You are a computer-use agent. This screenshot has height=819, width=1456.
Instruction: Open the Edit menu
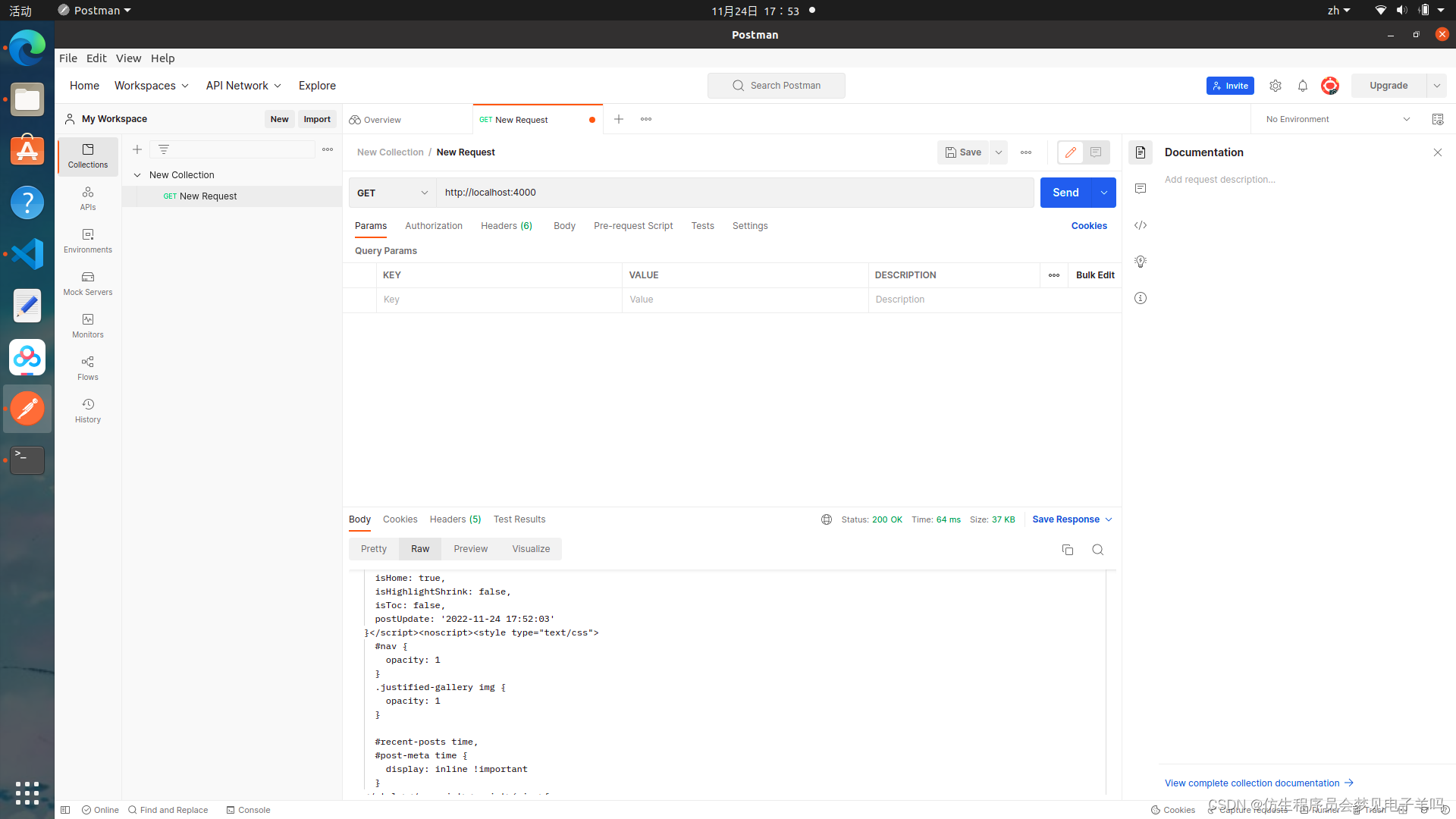(96, 58)
